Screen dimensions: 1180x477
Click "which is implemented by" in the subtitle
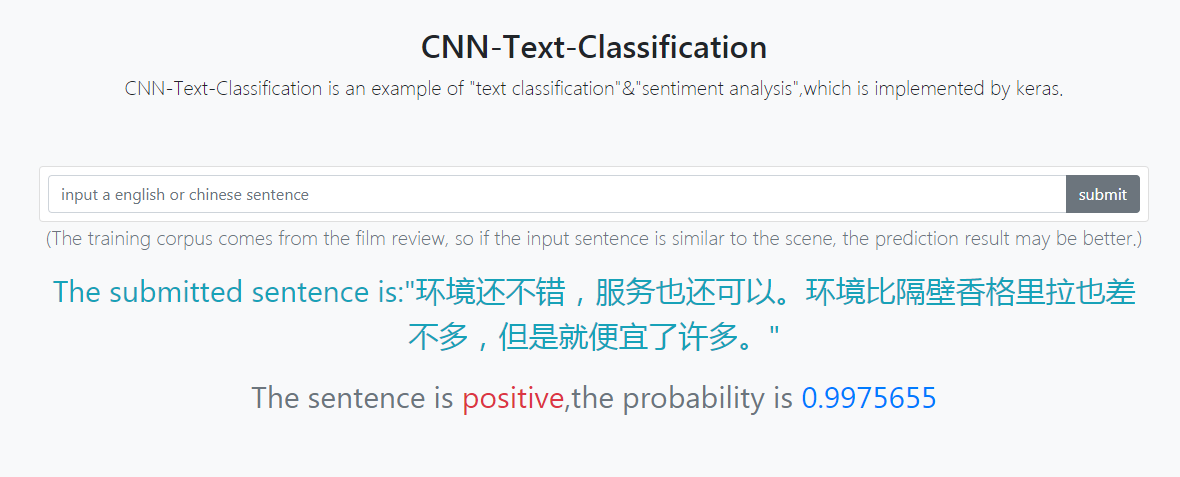[902, 89]
